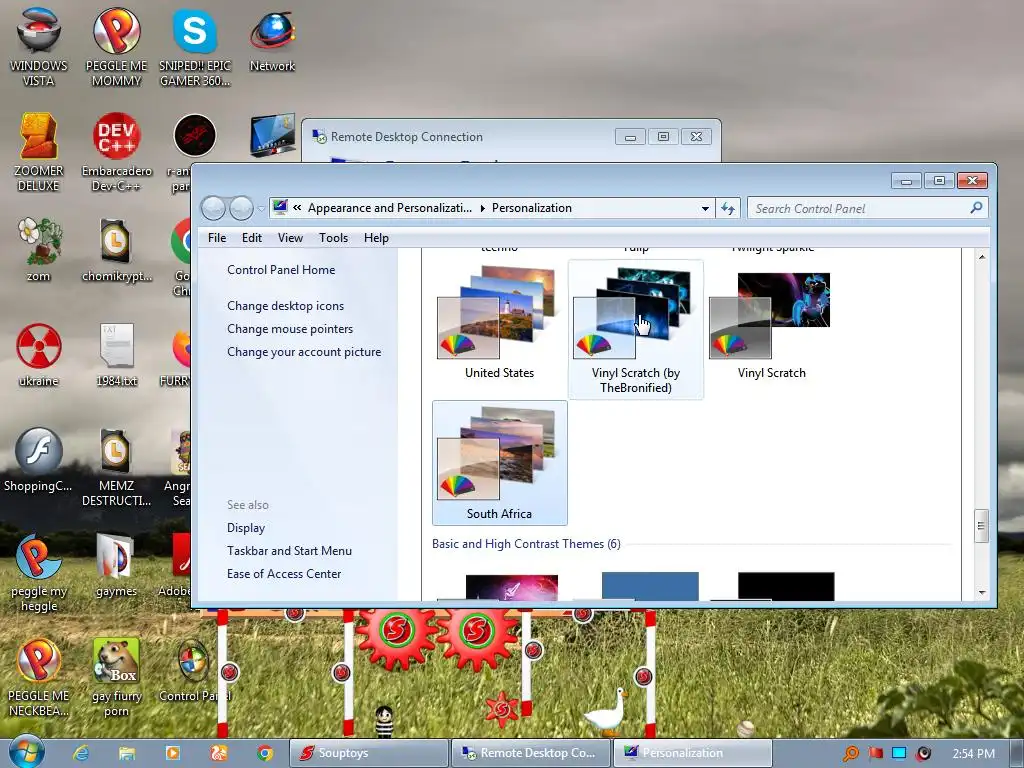Click in the Search Control Panel field
This screenshot has height=768, width=1024.
point(859,208)
